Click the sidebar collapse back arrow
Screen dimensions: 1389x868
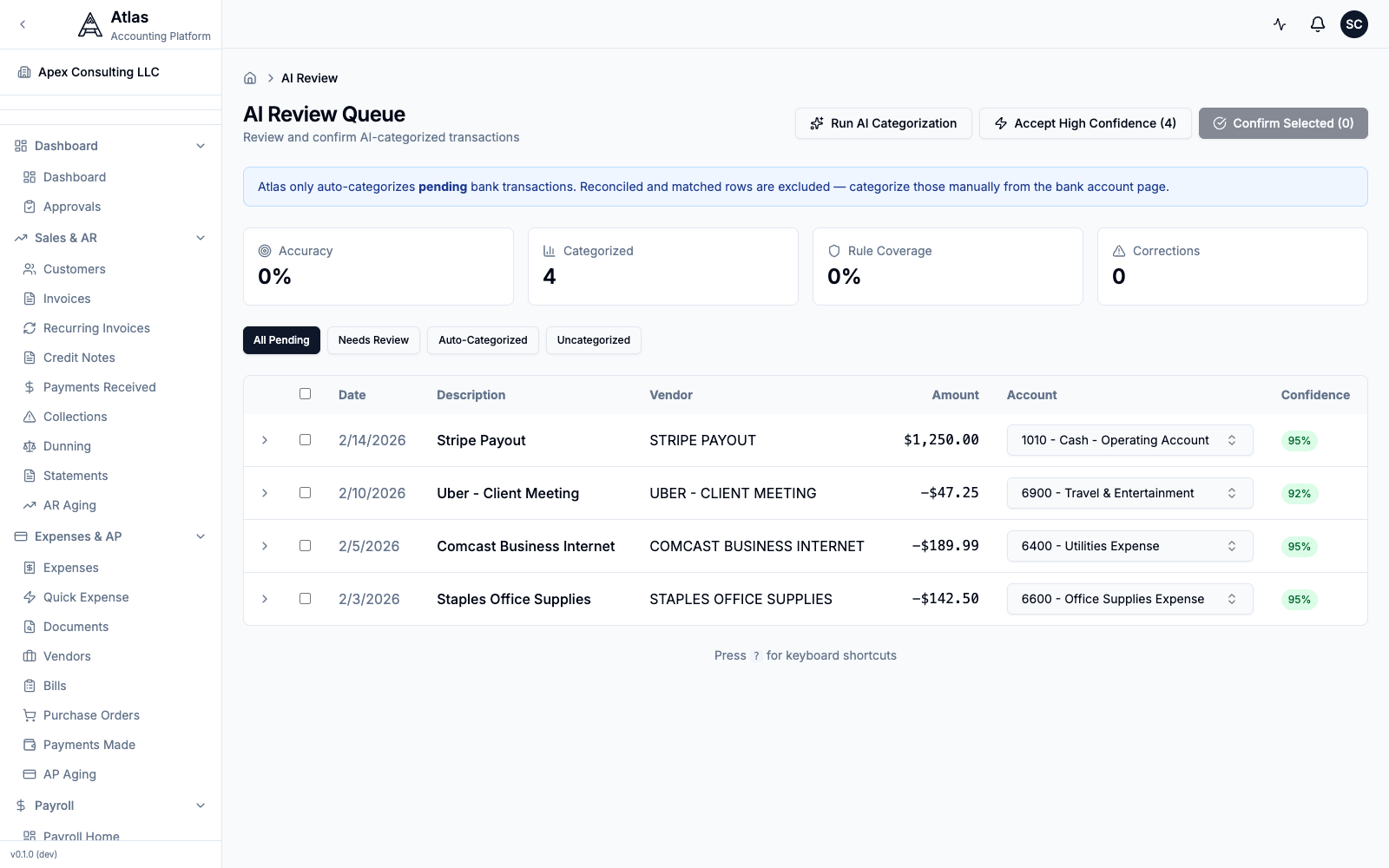(23, 24)
